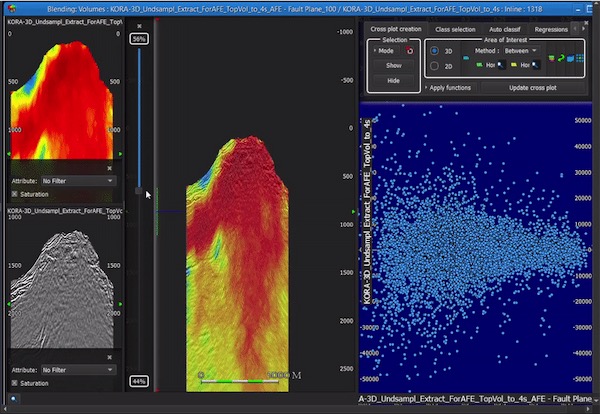Click the blended fault plane image
This screenshot has height=414, width=600.
point(237,264)
